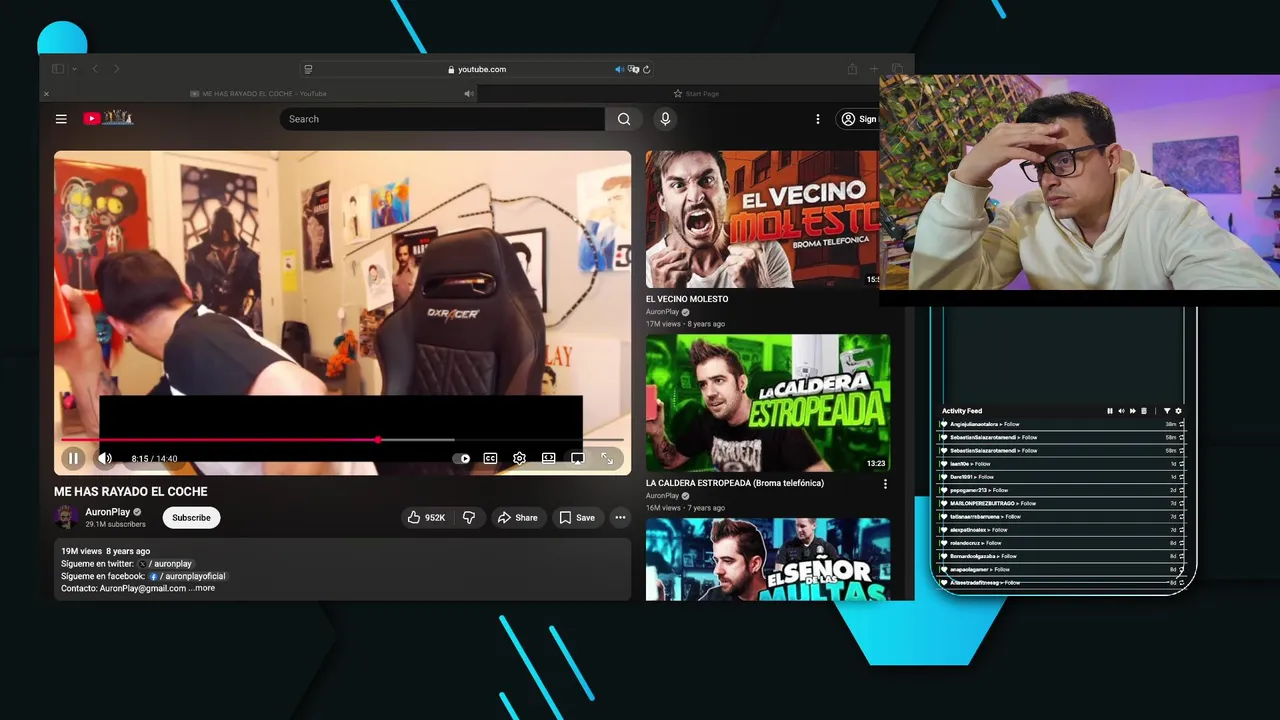1280x720 pixels.
Task: Clear the Activity Feed with trash icon
Action: coord(1144,411)
